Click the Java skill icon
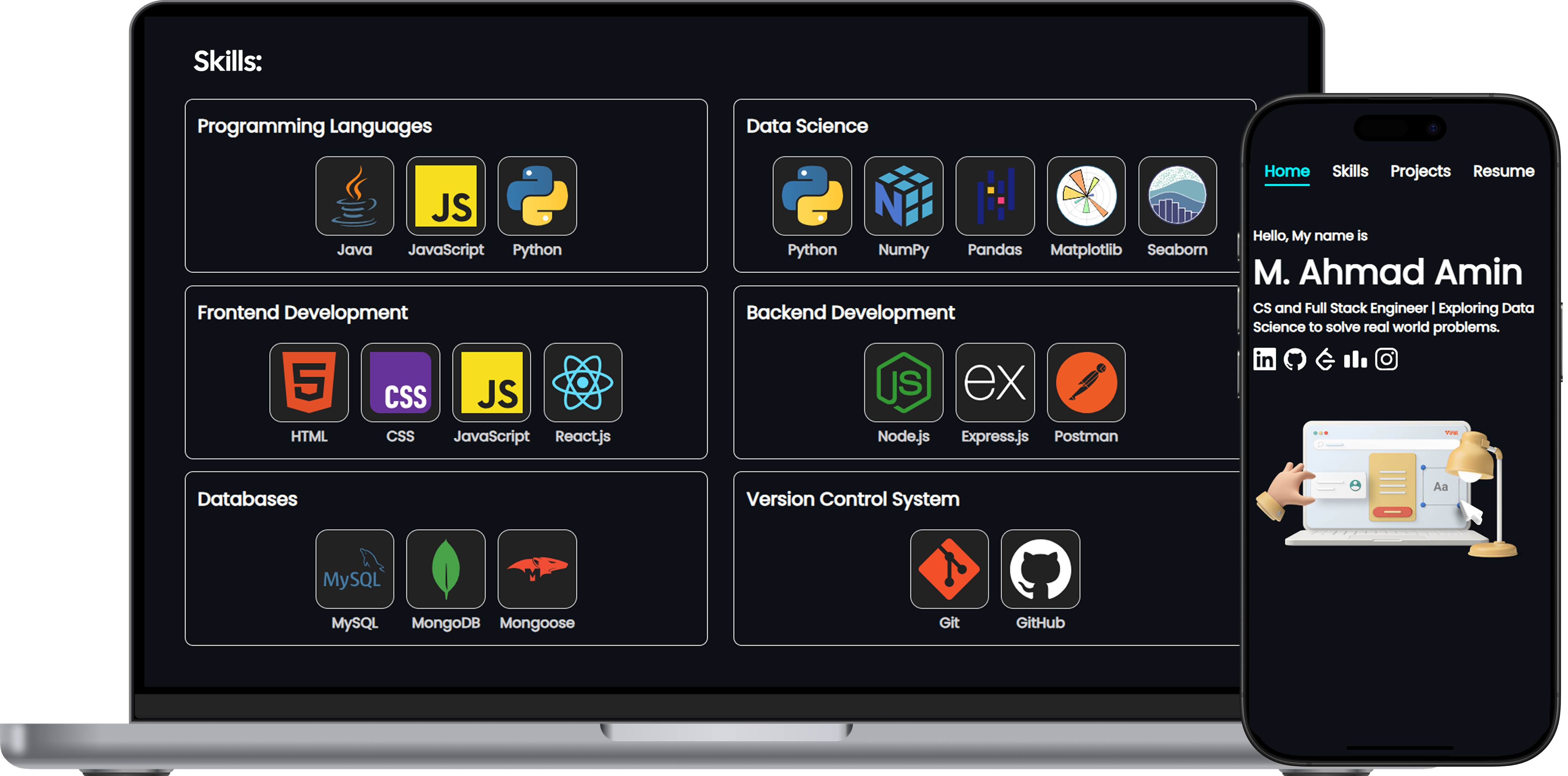1568x776 pixels. 355,196
